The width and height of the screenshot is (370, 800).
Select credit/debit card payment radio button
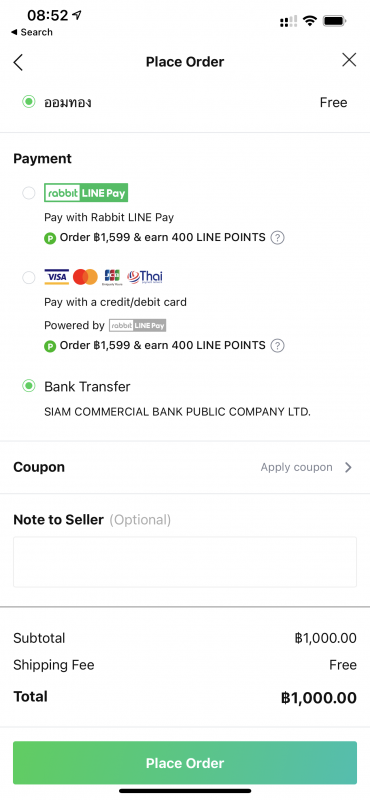coord(29,278)
